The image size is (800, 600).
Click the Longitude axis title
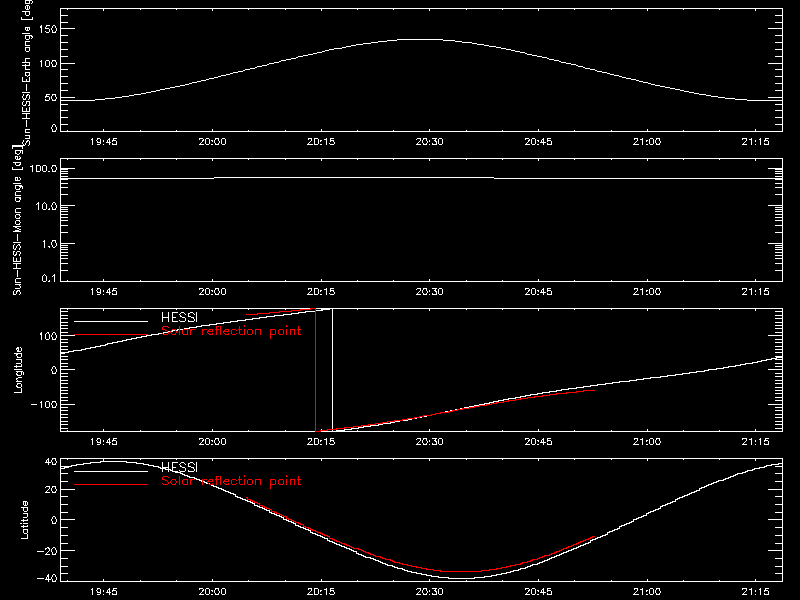(18, 370)
